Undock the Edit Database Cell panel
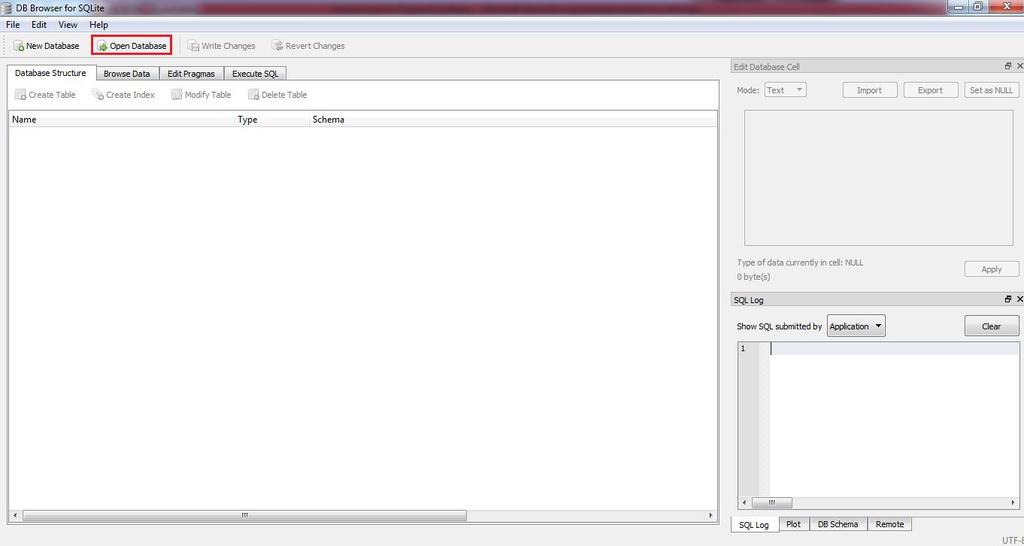The height and width of the screenshot is (546, 1024). tap(1008, 67)
